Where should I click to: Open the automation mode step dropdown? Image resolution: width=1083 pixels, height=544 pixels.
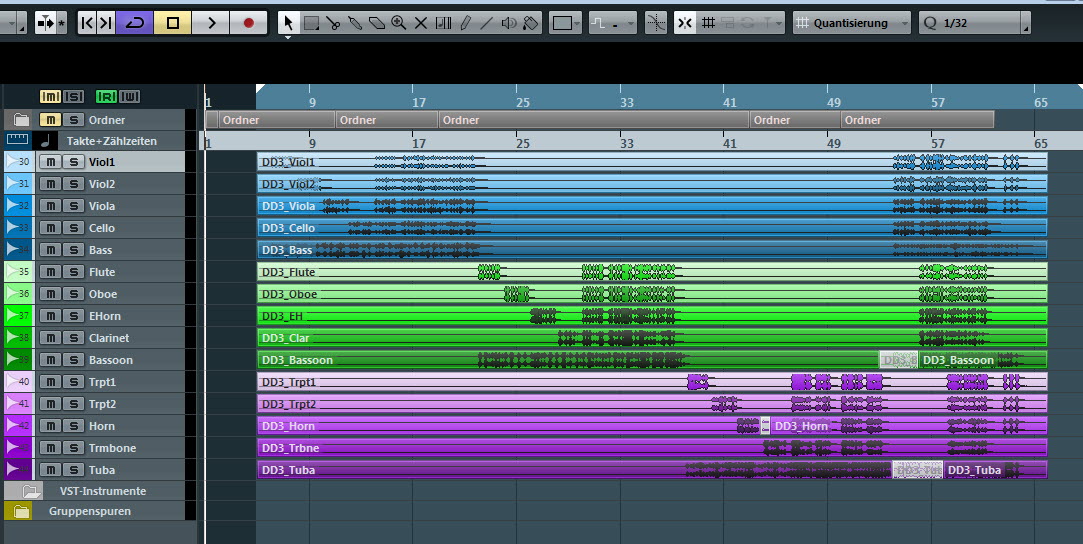click(x=613, y=23)
